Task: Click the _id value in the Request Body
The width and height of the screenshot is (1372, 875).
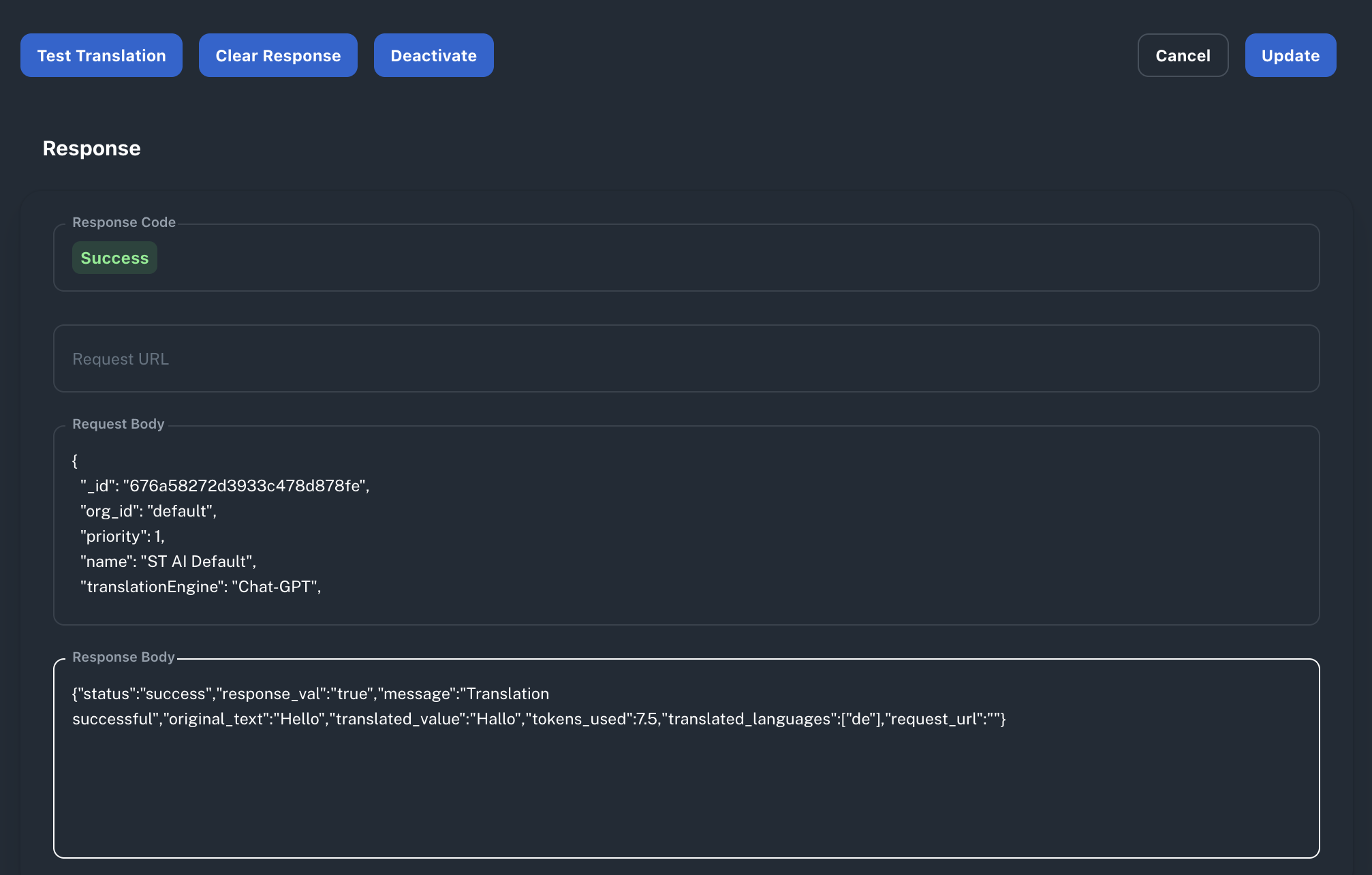Action: click(x=245, y=486)
